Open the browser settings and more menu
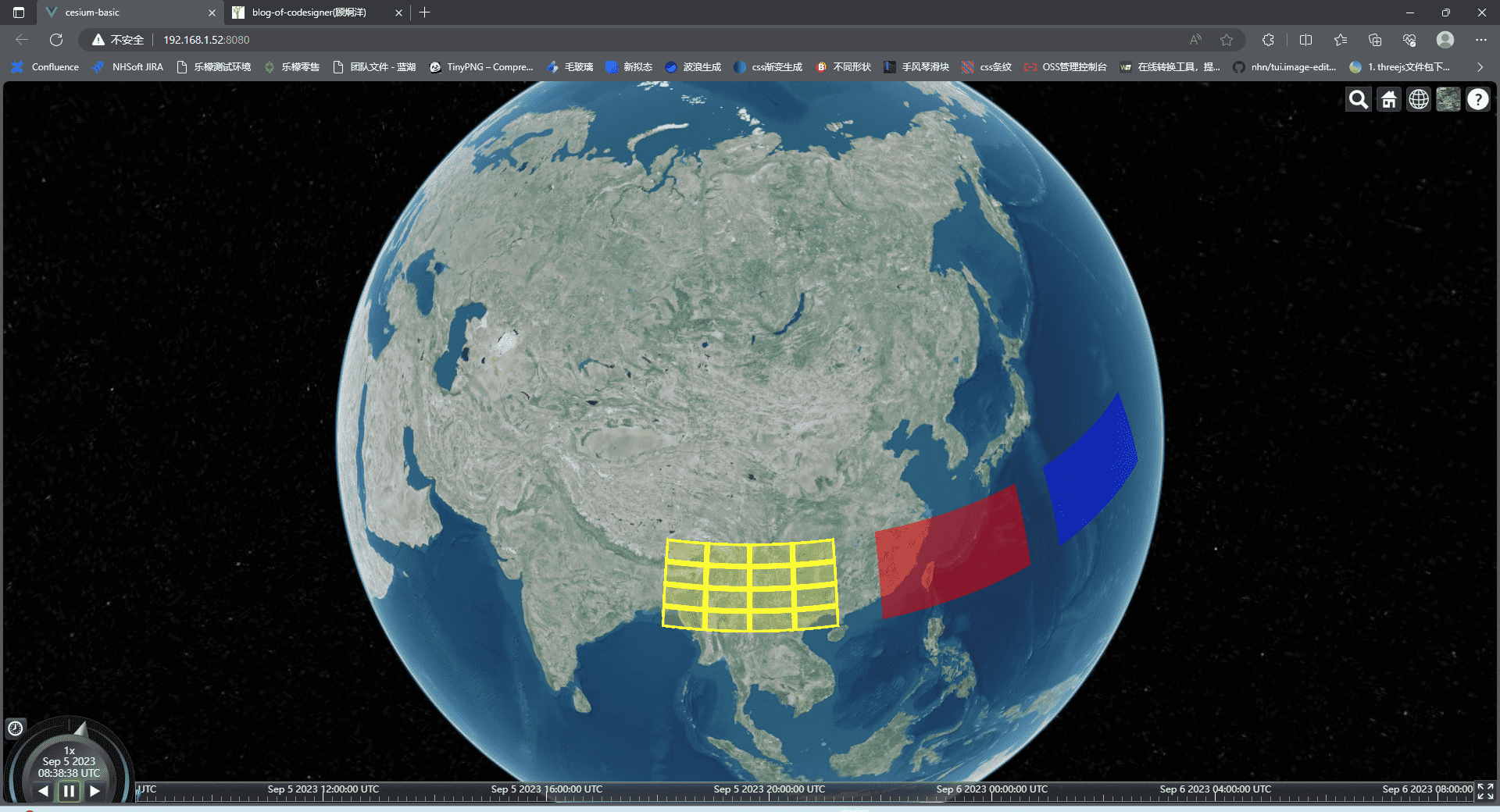Viewport: 1500px width, 812px height. click(1481, 40)
